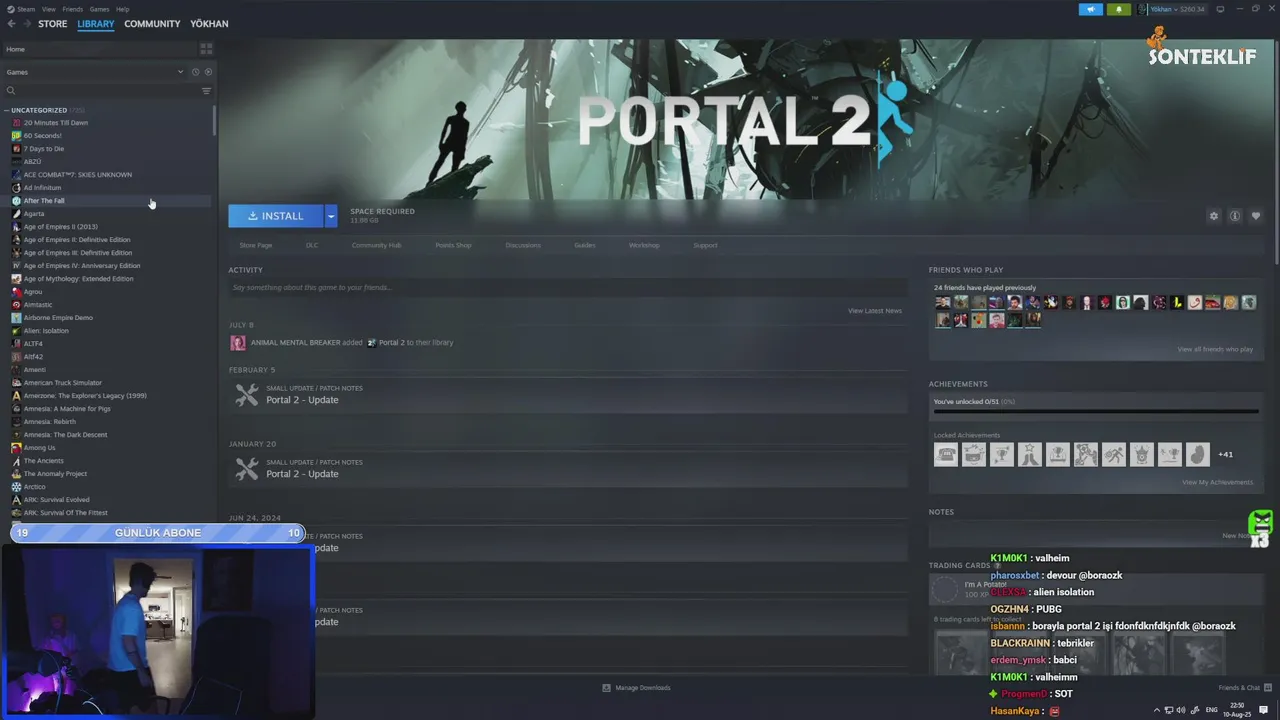Click the Windows volume tray icon
The height and width of the screenshot is (720, 1280).
(1181, 710)
